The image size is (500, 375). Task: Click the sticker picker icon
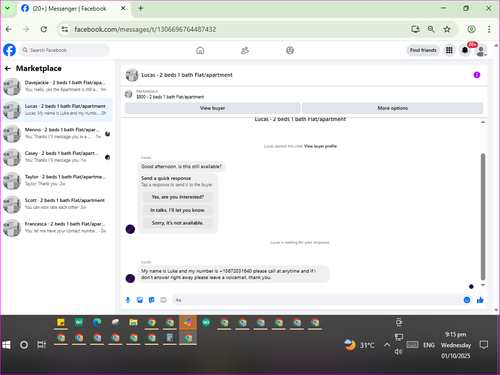[x=151, y=300]
